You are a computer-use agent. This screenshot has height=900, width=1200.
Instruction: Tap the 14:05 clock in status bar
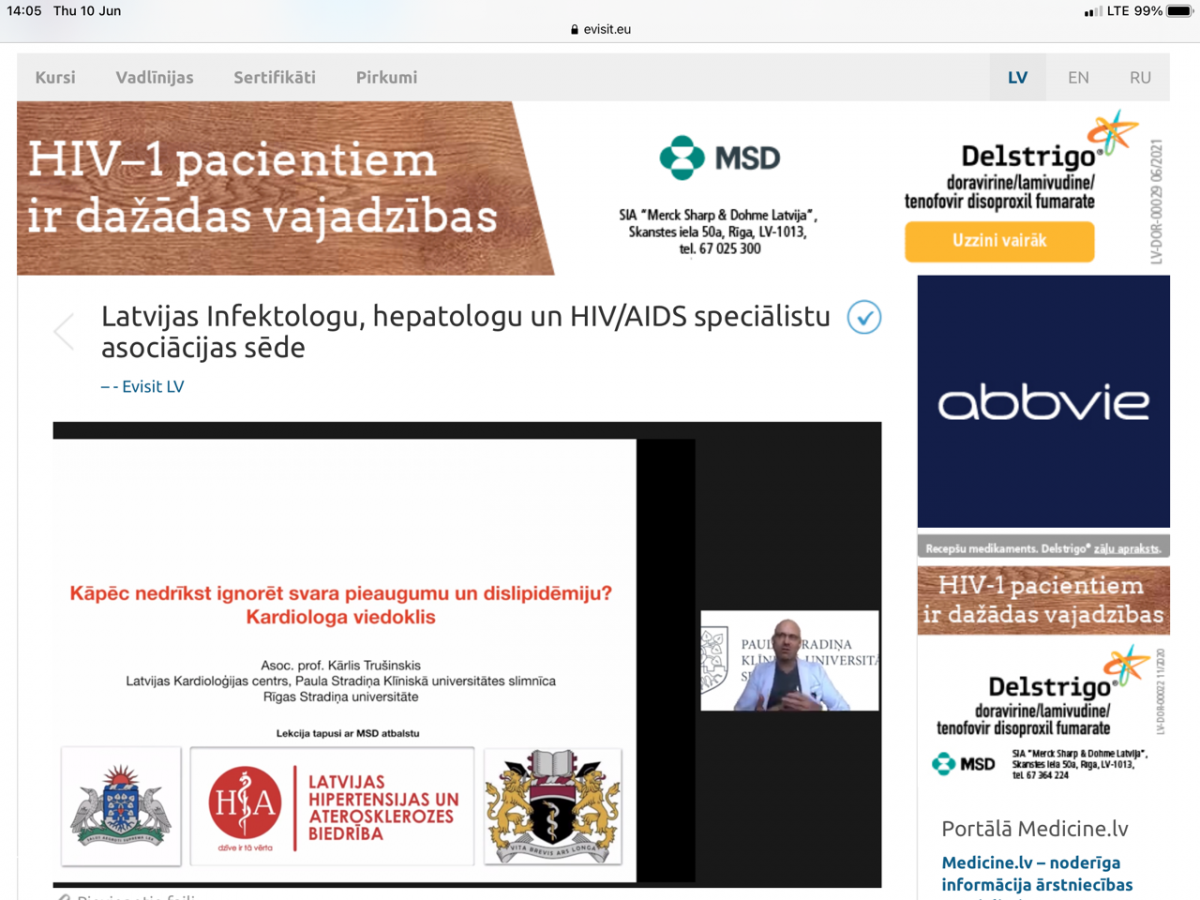[24, 11]
